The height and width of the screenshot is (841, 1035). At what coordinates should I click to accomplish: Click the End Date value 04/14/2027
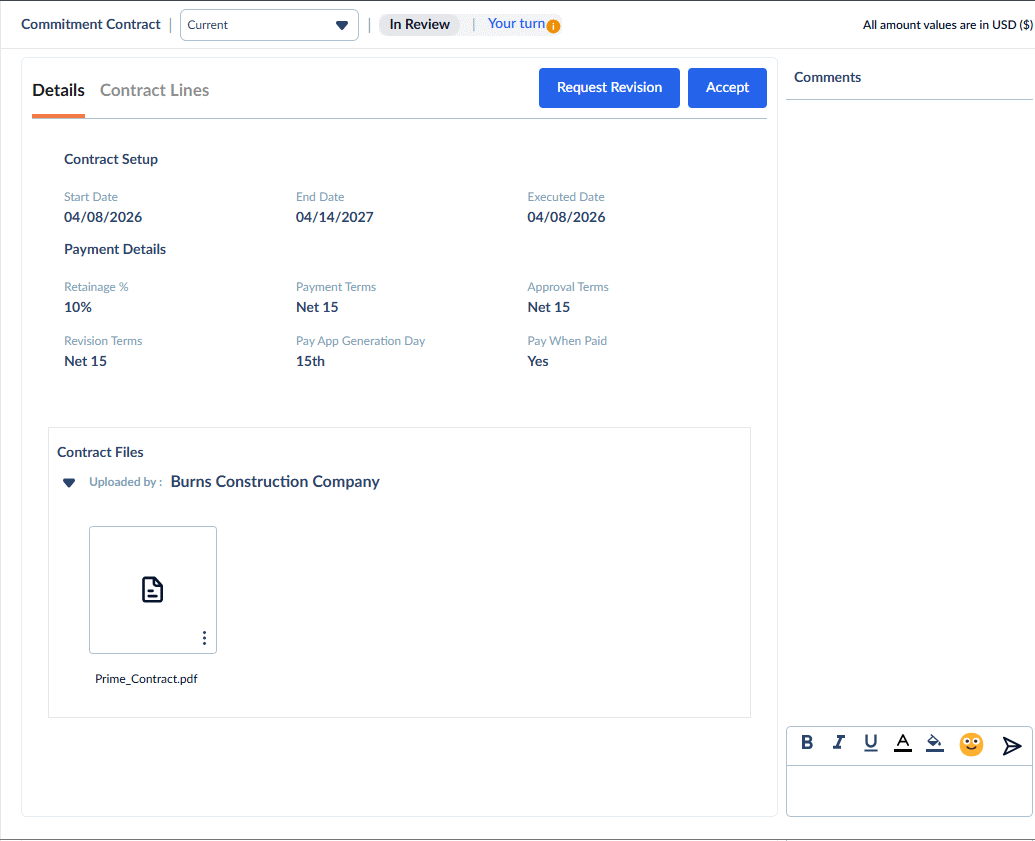point(335,217)
